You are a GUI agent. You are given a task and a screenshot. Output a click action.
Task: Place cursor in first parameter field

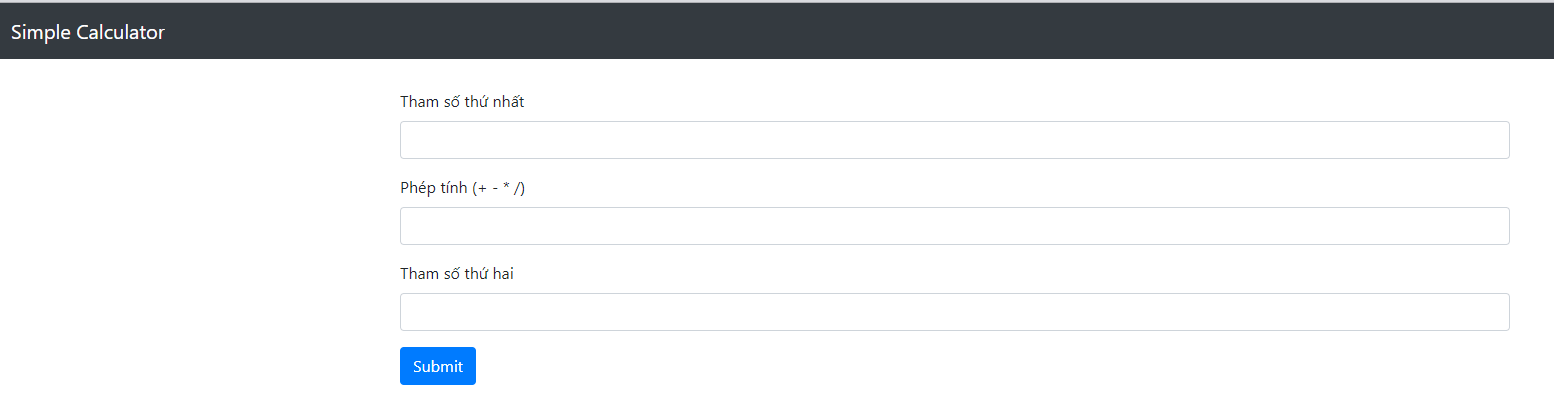coord(954,140)
